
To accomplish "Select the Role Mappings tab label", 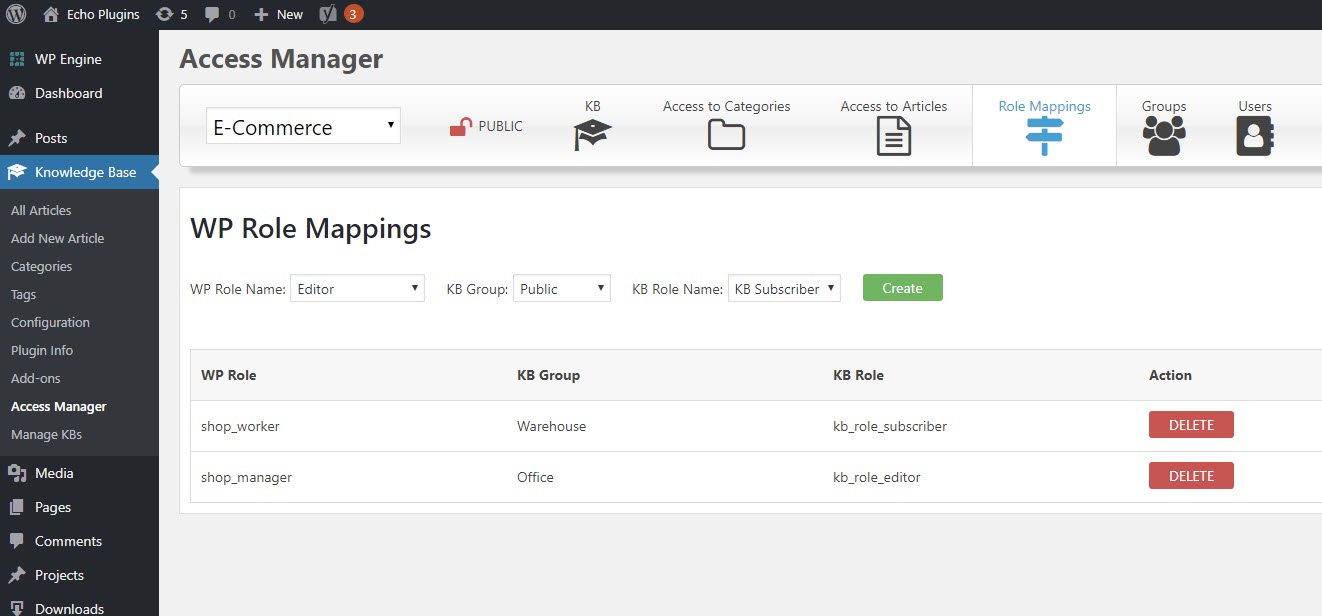I will point(1044,106).
